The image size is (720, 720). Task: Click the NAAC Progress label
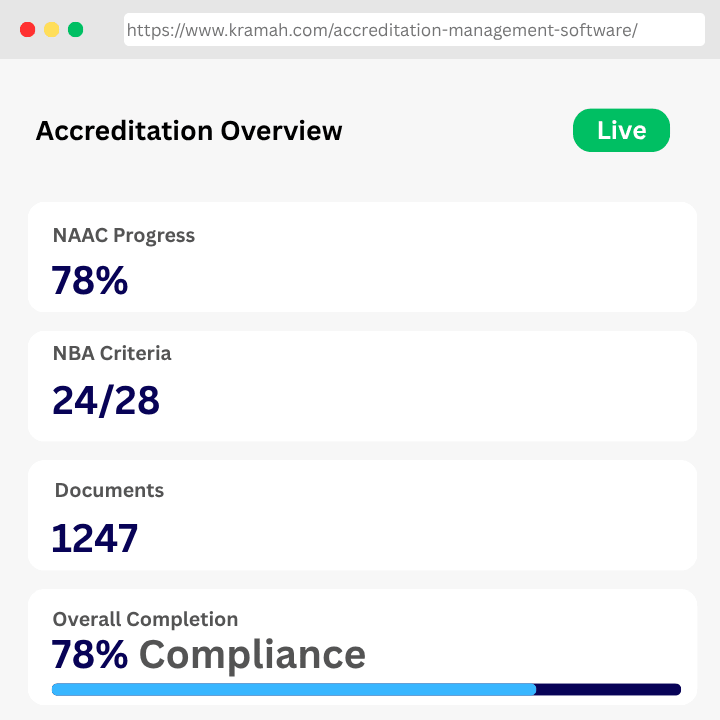(123, 236)
